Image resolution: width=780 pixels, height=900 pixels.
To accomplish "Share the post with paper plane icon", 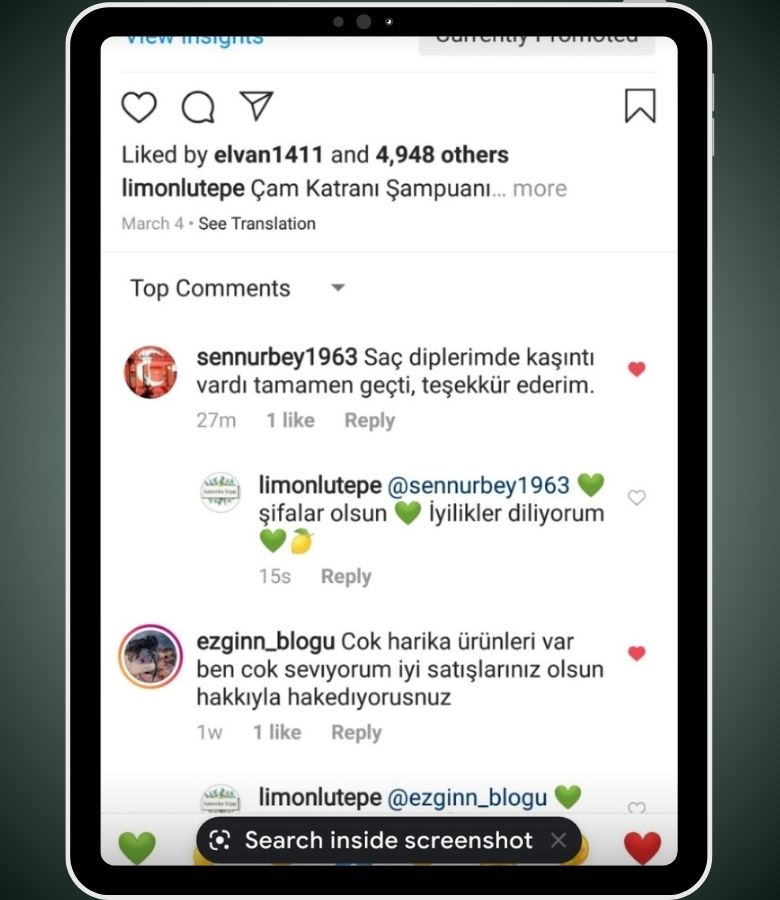I will click(x=256, y=106).
